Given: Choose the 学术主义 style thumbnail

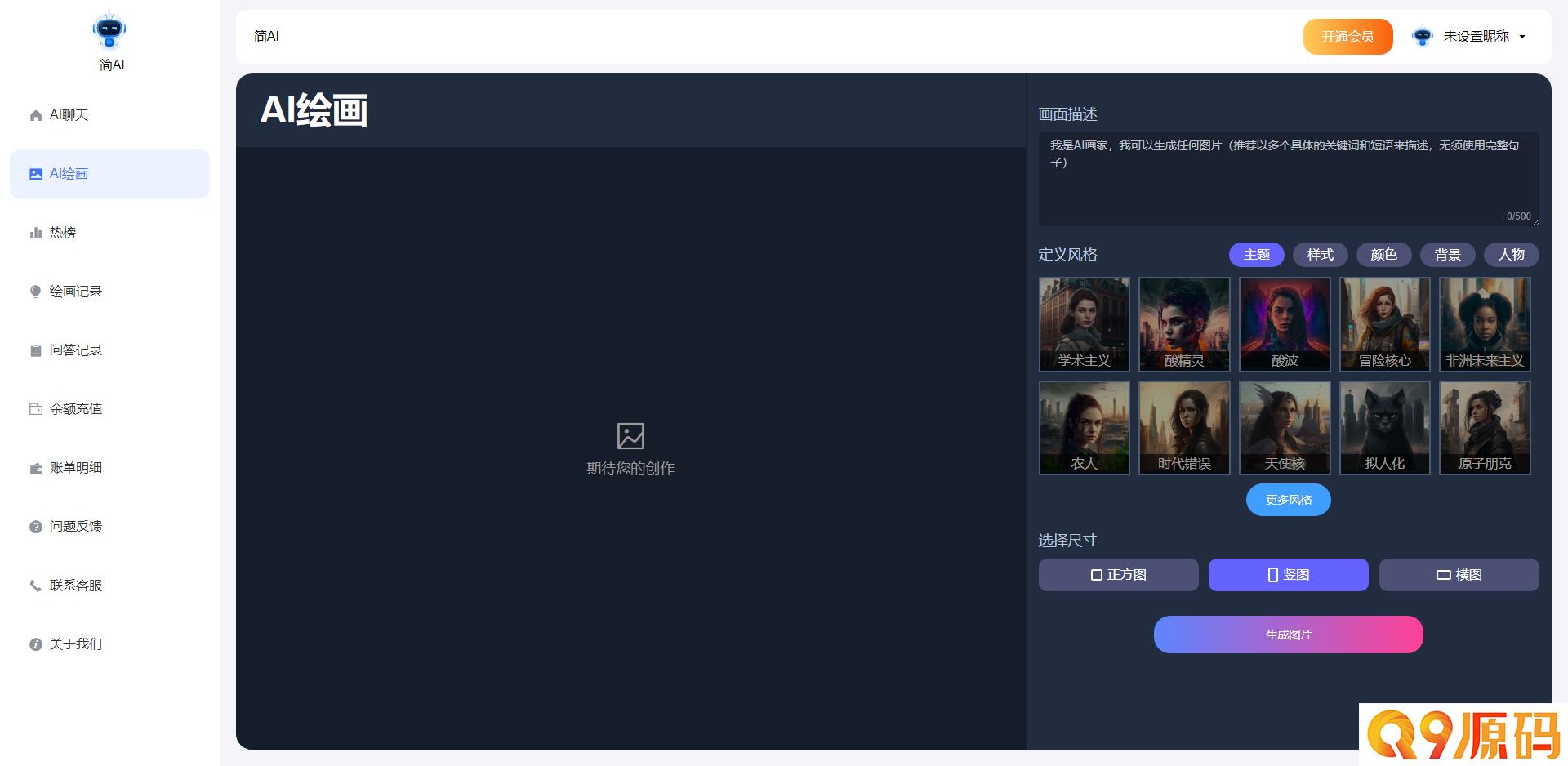Looking at the screenshot, I should click(1085, 324).
